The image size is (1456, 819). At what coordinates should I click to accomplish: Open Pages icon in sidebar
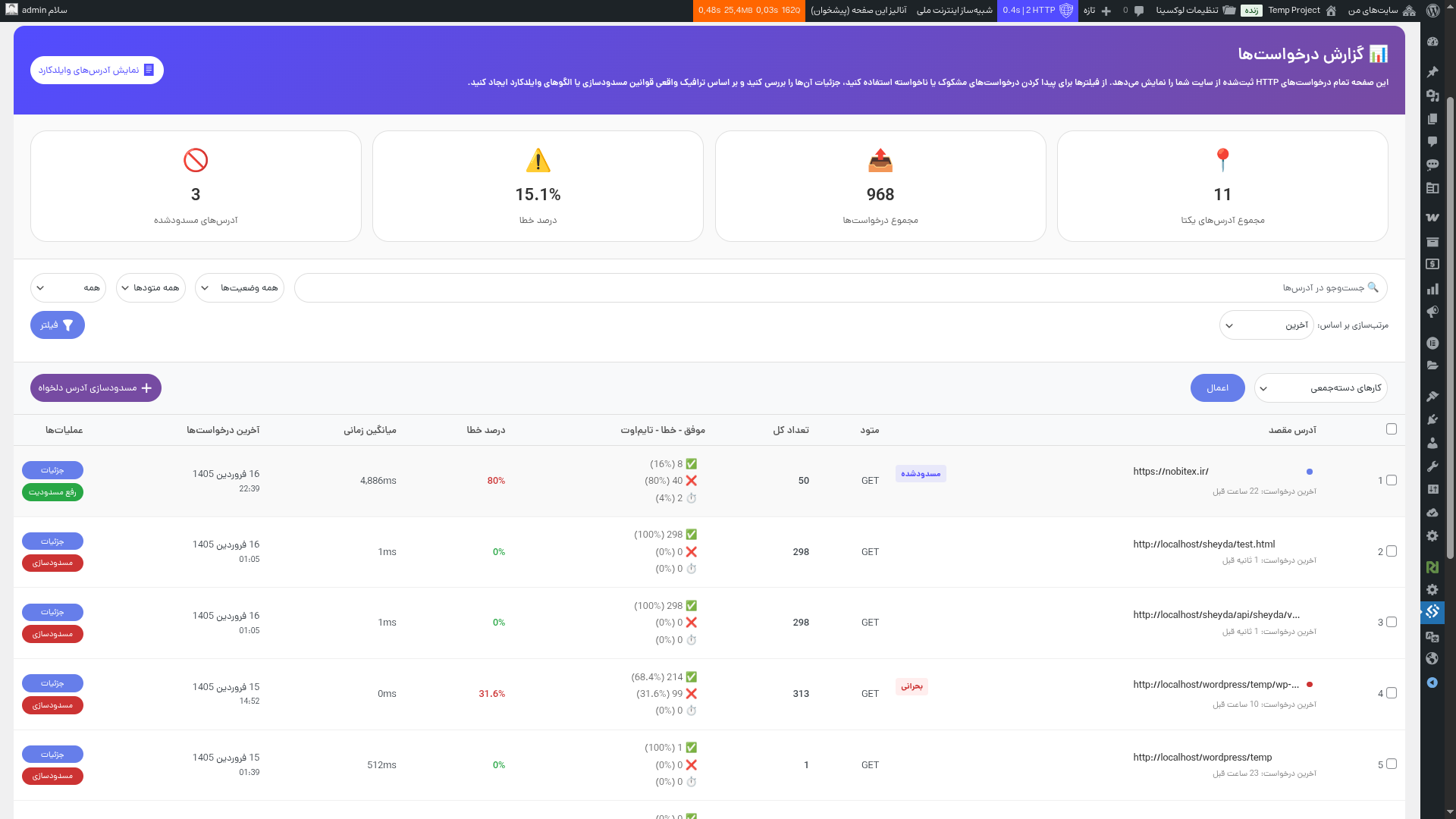[1432, 119]
